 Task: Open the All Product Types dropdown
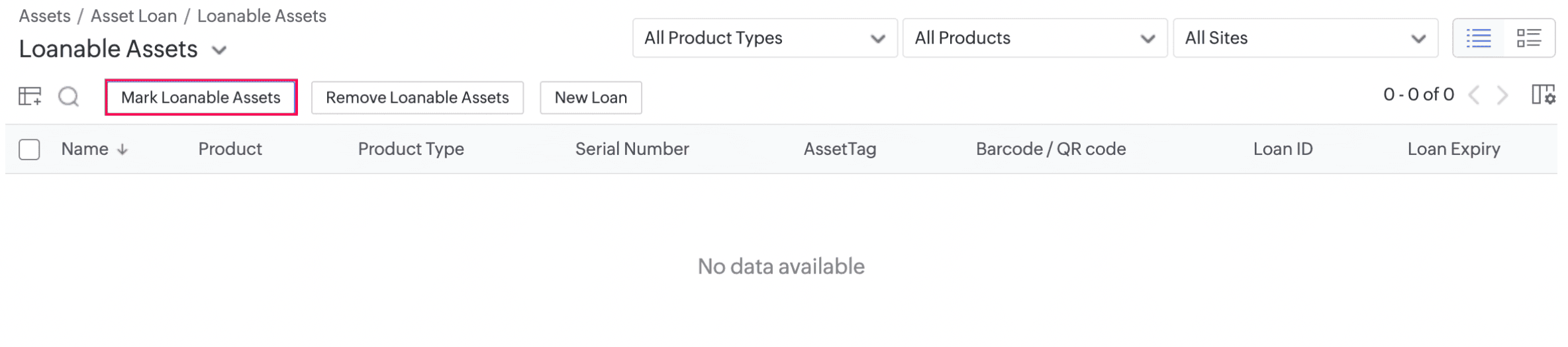(x=764, y=38)
